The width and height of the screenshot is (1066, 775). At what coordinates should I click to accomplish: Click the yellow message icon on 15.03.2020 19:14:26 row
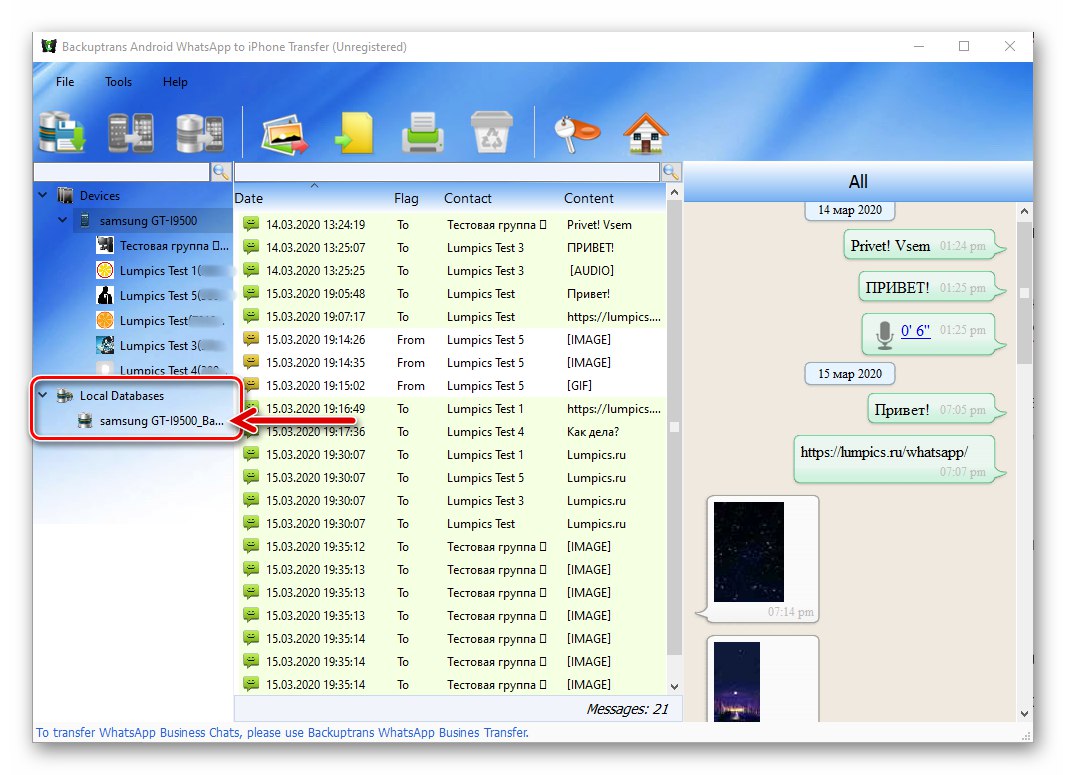[x=251, y=339]
